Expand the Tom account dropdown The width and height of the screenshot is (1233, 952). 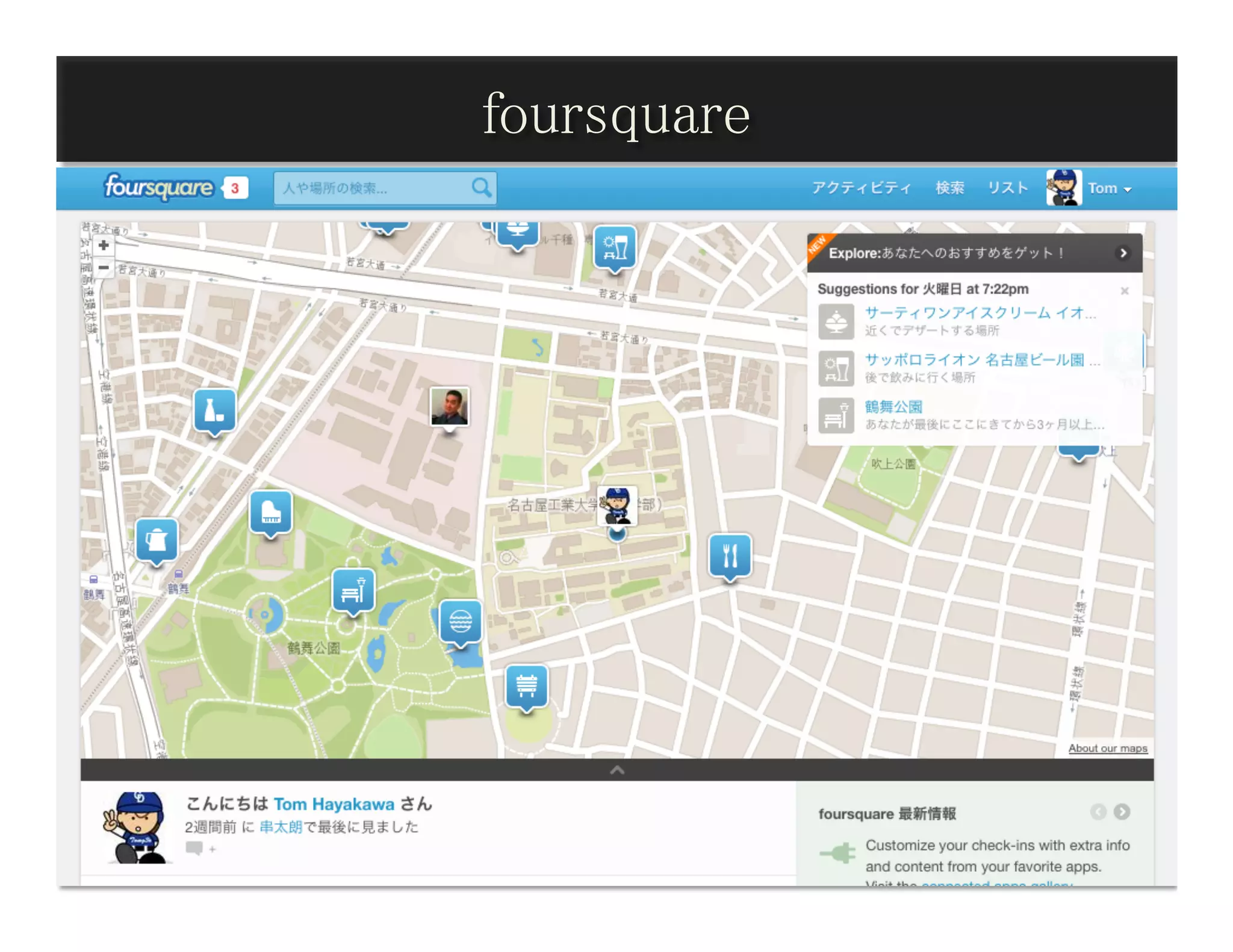[x=1110, y=188]
